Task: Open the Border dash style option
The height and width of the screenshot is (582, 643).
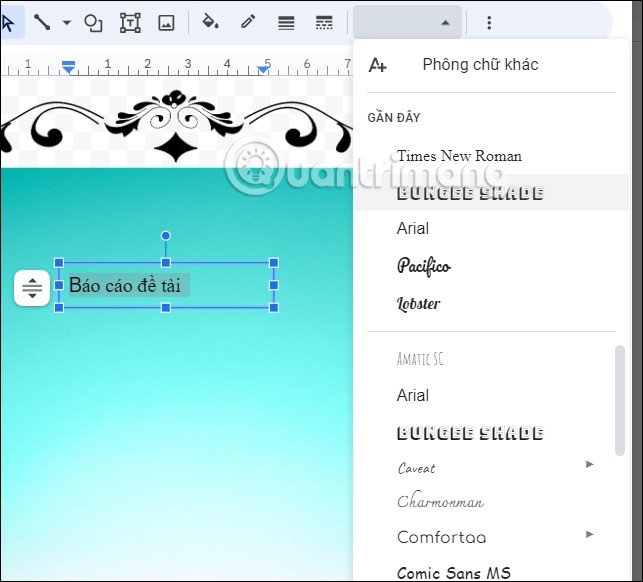Action: (x=323, y=23)
